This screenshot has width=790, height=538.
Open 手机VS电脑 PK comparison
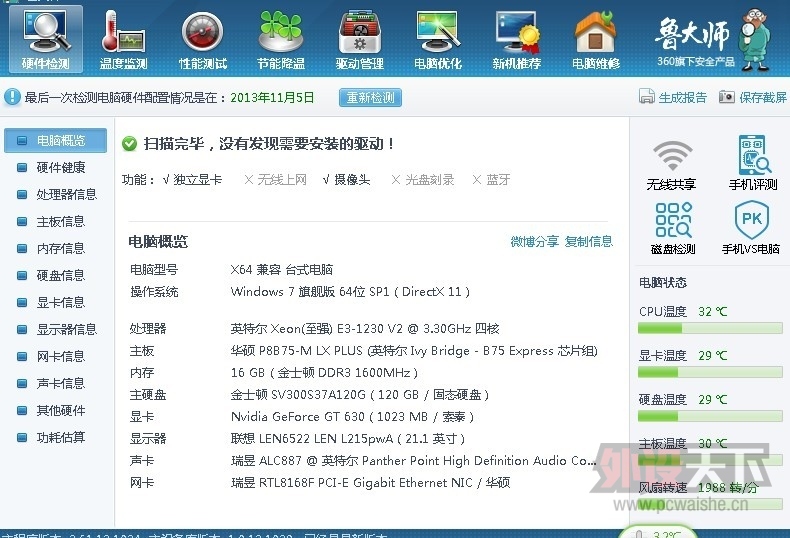pyautogui.click(x=751, y=228)
